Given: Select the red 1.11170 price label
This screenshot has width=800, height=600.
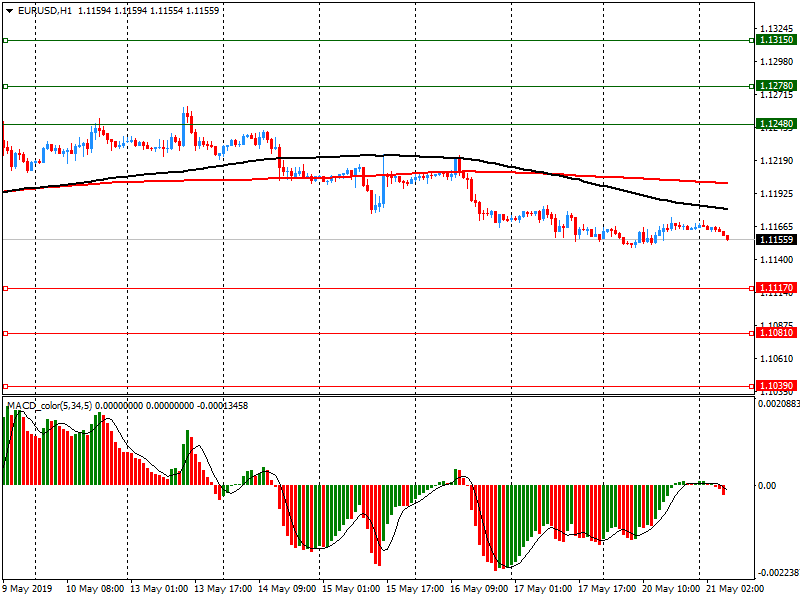Looking at the screenshot, I should (776, 288).
